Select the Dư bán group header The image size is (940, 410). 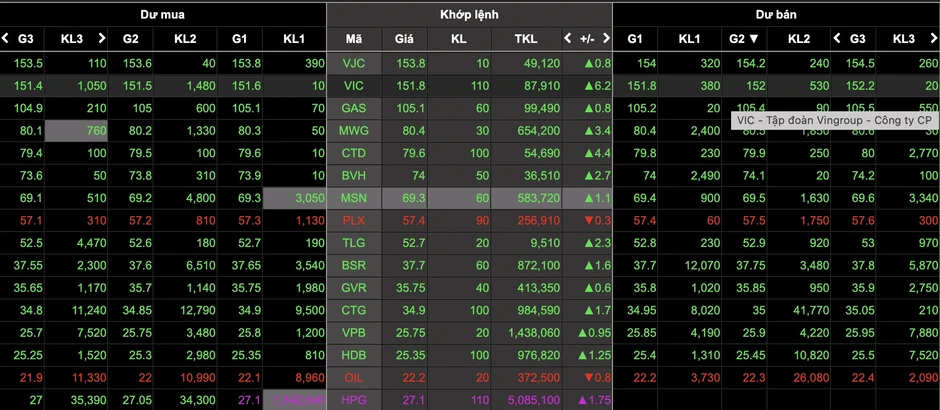tap(776, 15)
